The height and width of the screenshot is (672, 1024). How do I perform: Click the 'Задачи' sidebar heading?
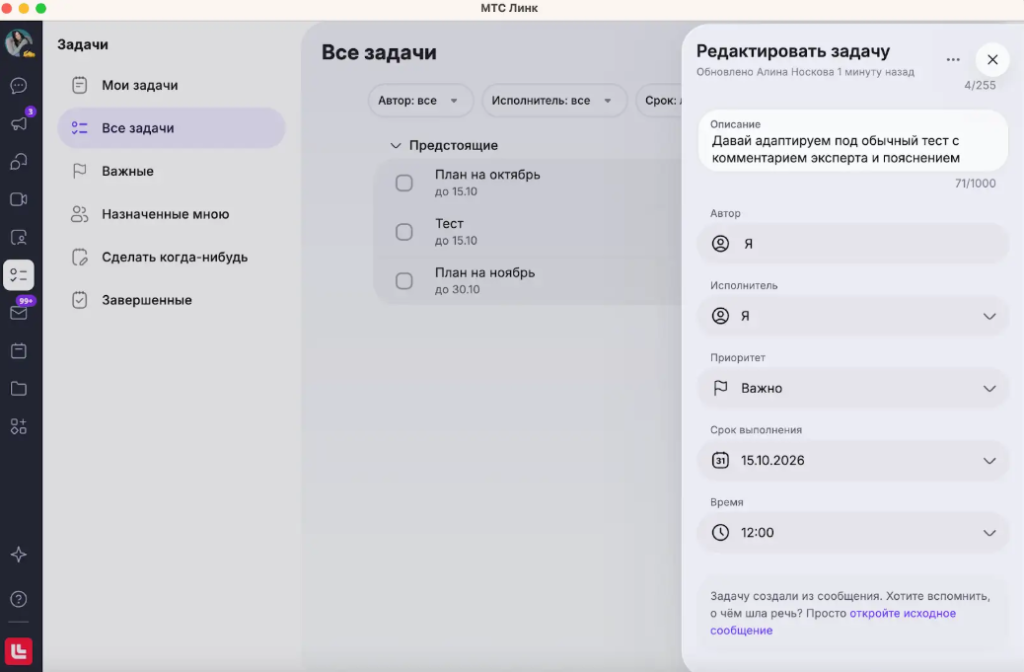(83, 44)
